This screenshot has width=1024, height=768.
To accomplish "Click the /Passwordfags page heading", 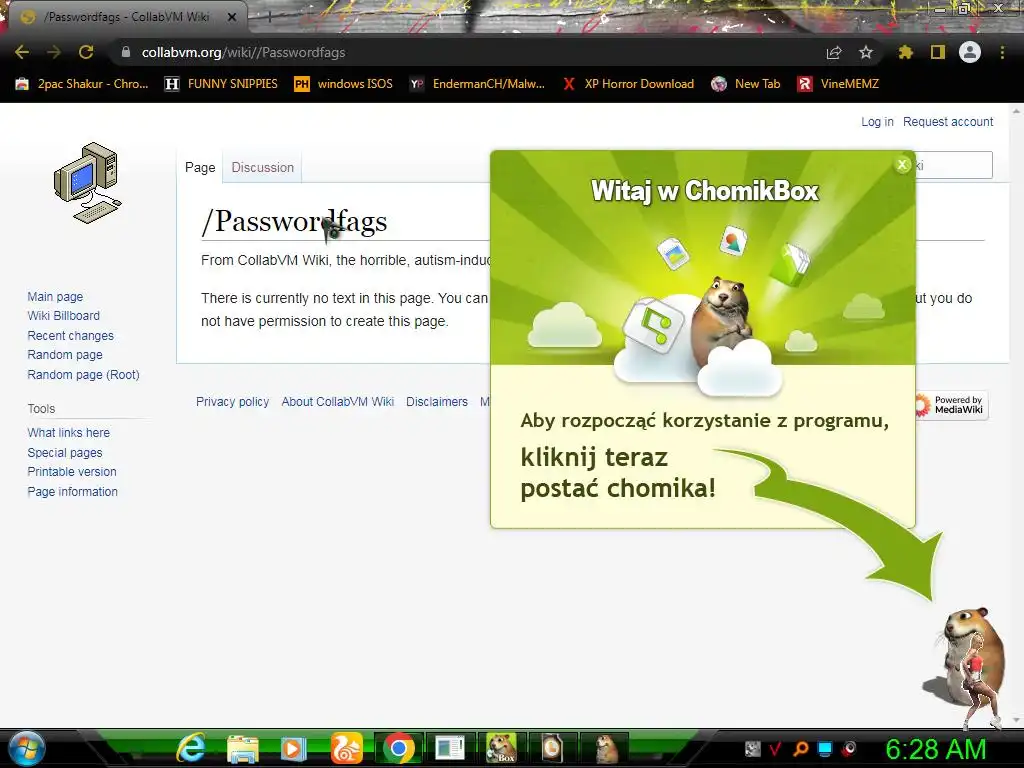I will (x=295, y=221).
